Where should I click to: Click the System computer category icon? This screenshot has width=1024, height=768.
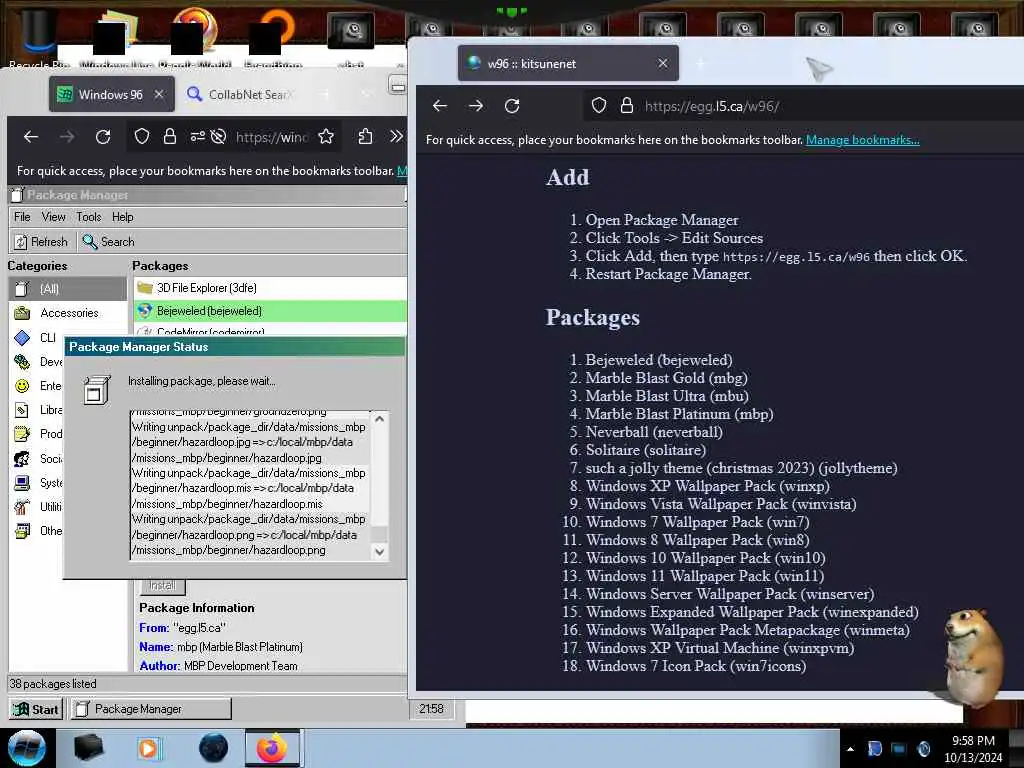point(22,483)
